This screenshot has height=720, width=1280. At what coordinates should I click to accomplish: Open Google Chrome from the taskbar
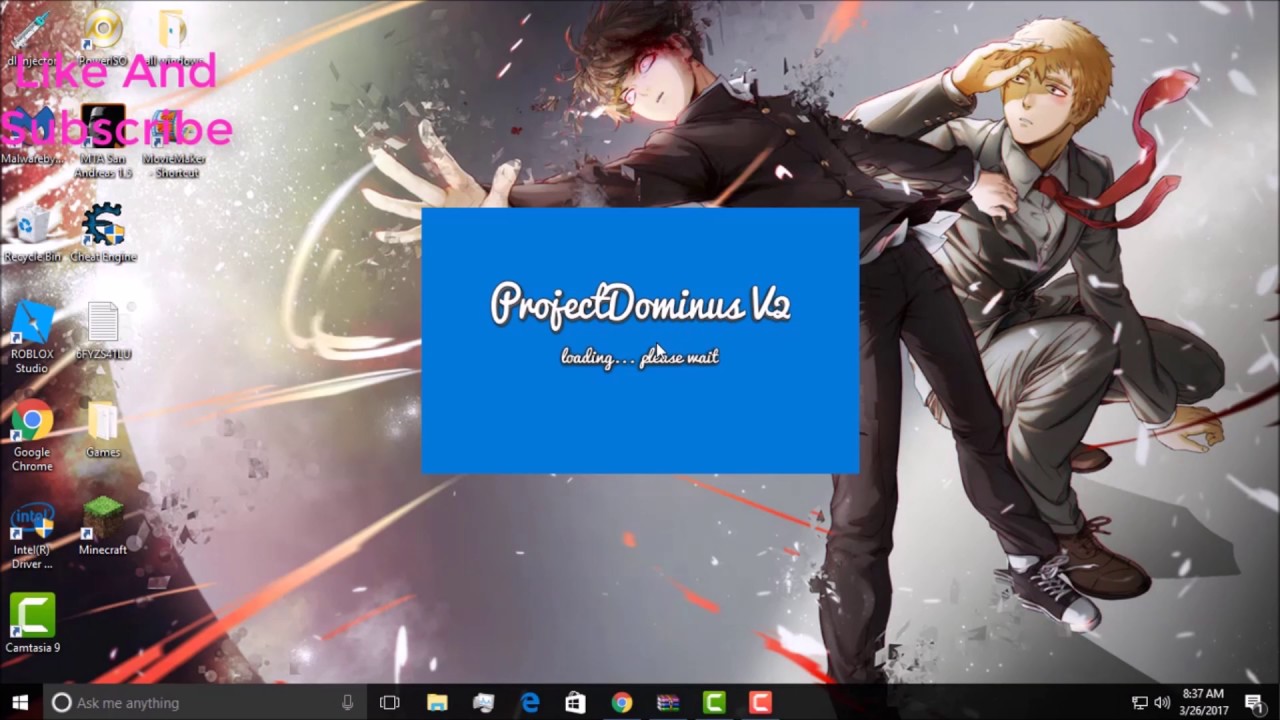(622, 703)
